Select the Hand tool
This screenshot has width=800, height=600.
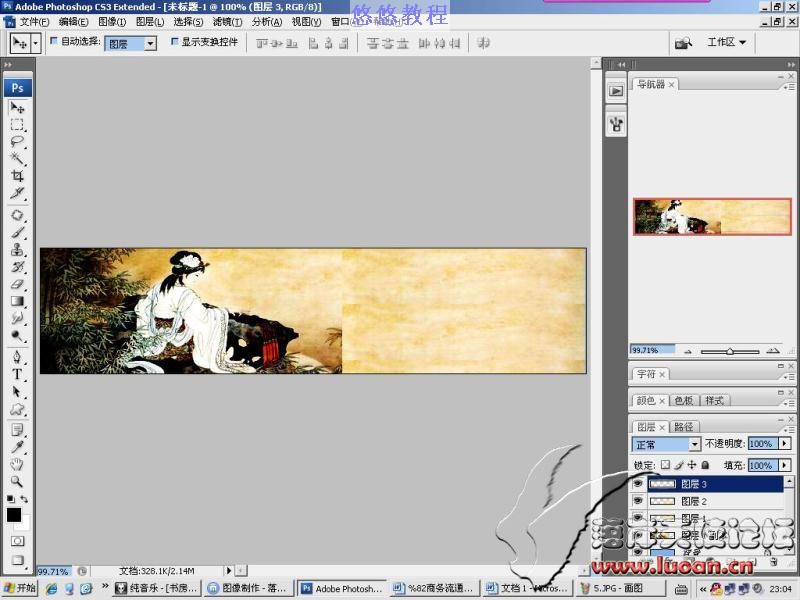tap(17, 464)
